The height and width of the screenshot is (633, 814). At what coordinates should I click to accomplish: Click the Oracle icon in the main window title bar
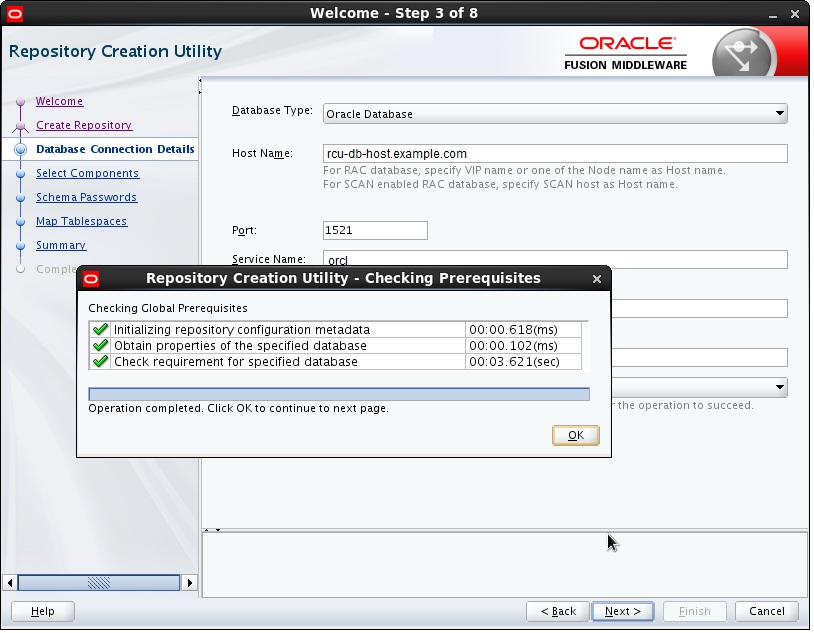pos(15,14)
